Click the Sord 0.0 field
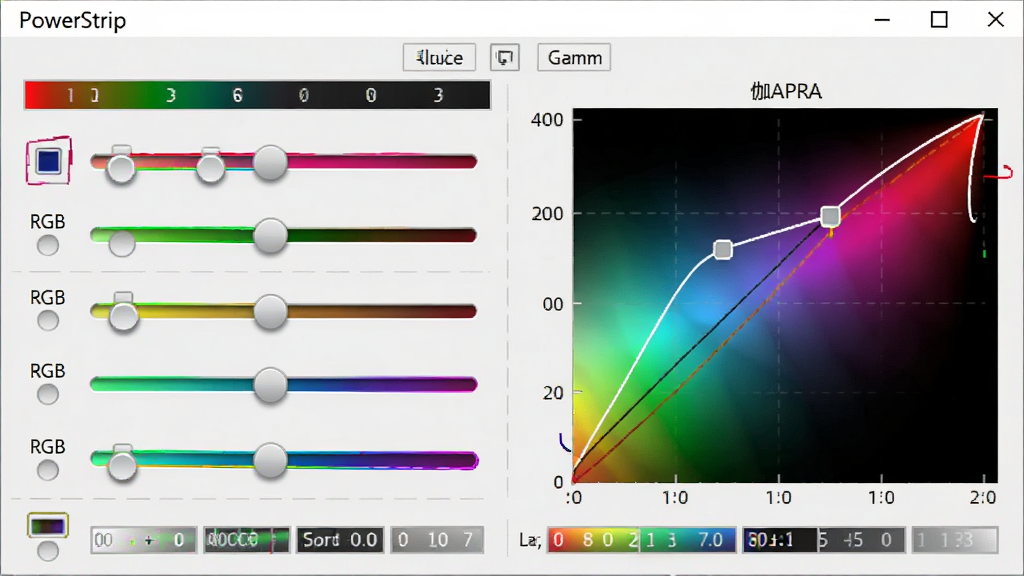 coord(340,540)
